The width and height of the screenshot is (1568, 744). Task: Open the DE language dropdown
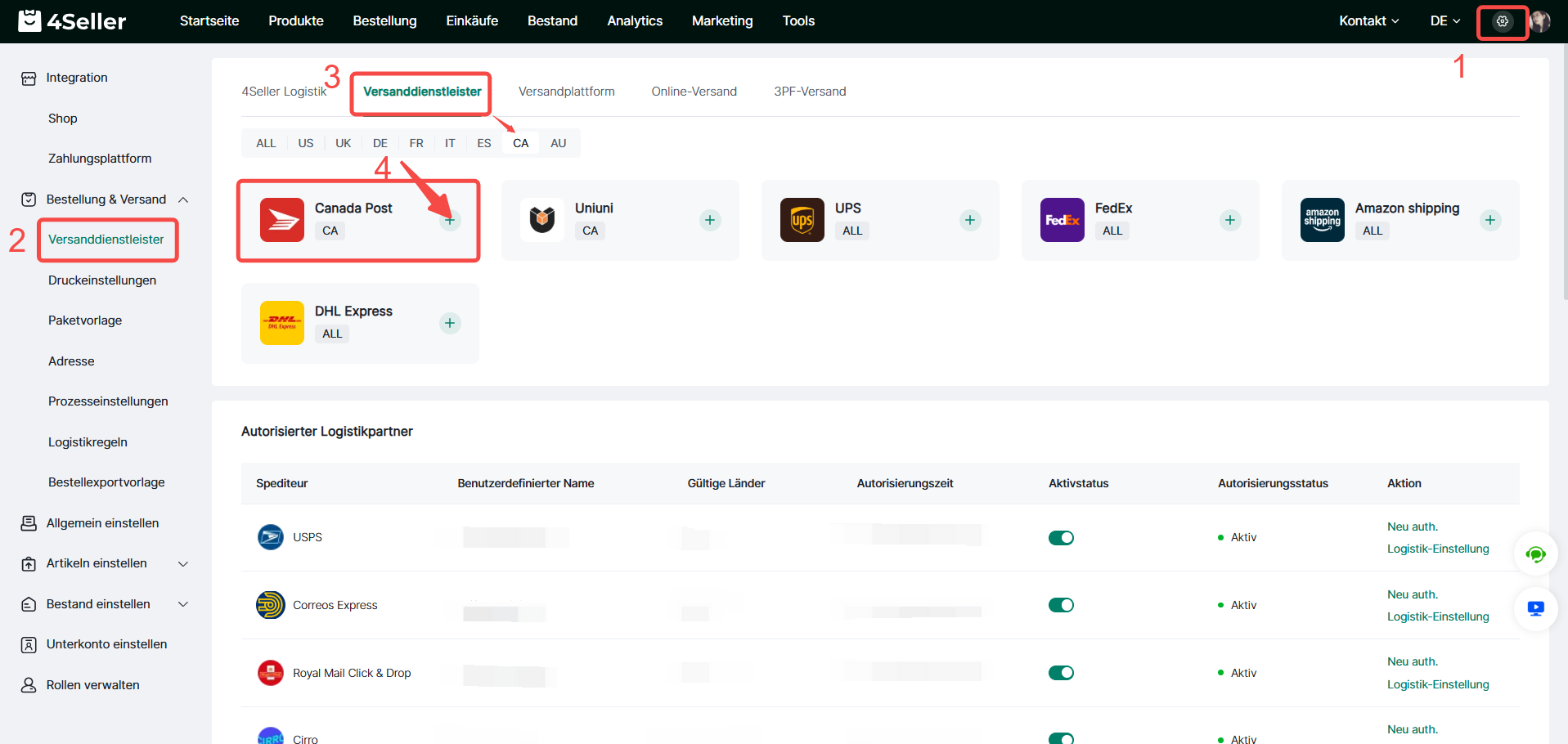1444,21
